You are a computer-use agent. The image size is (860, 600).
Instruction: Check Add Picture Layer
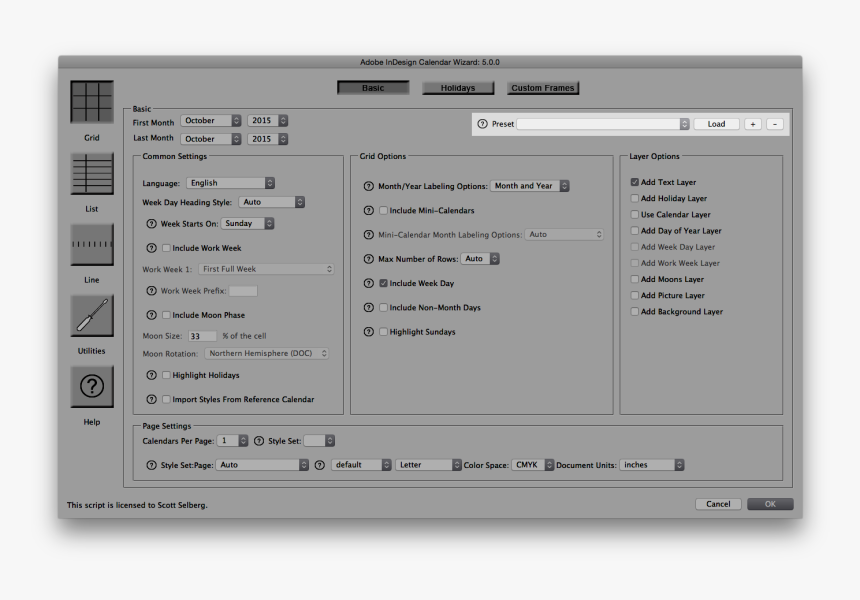click(x=635, y=295)
